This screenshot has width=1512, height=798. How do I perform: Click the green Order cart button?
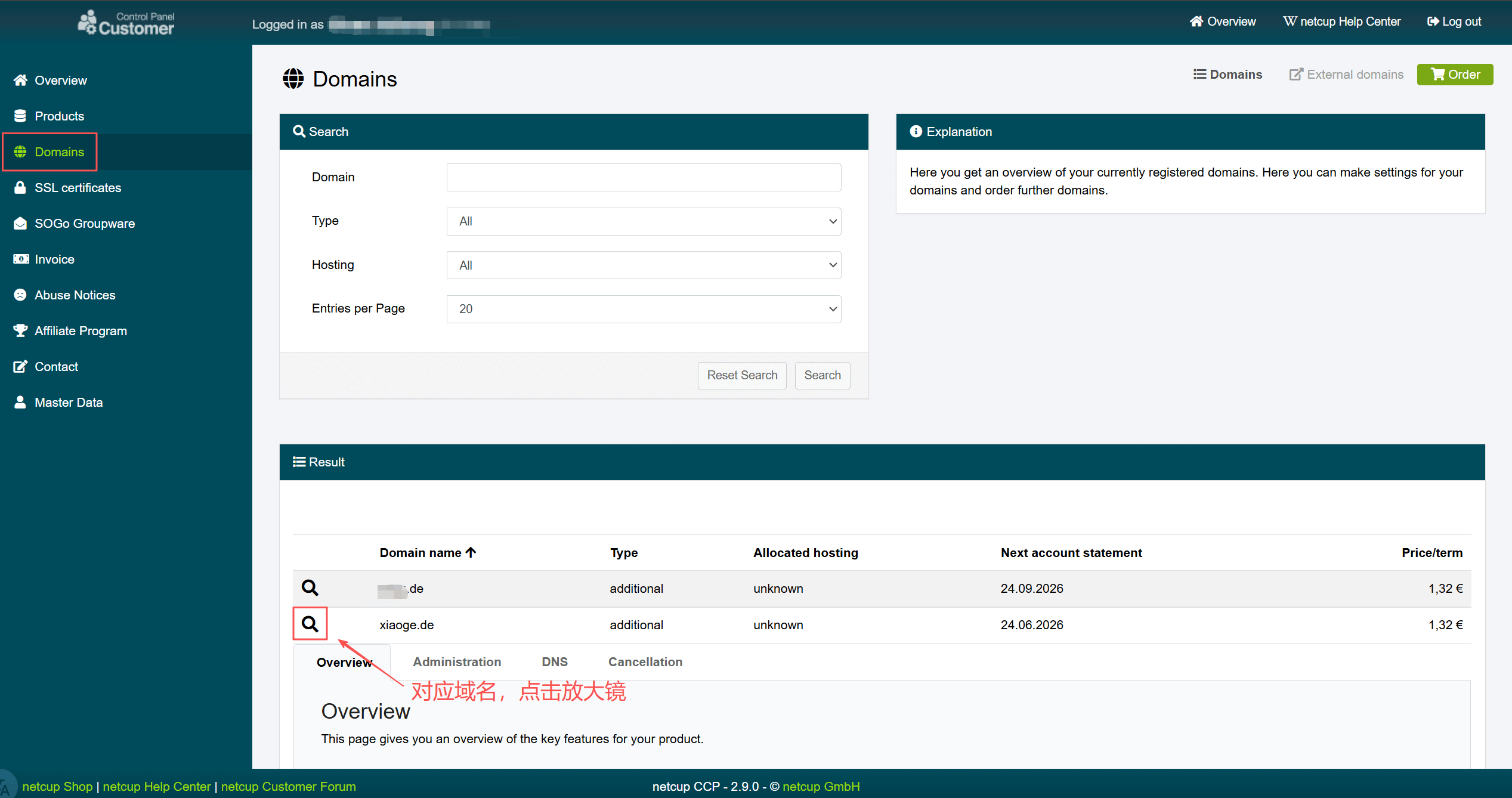coord(1455,75)
